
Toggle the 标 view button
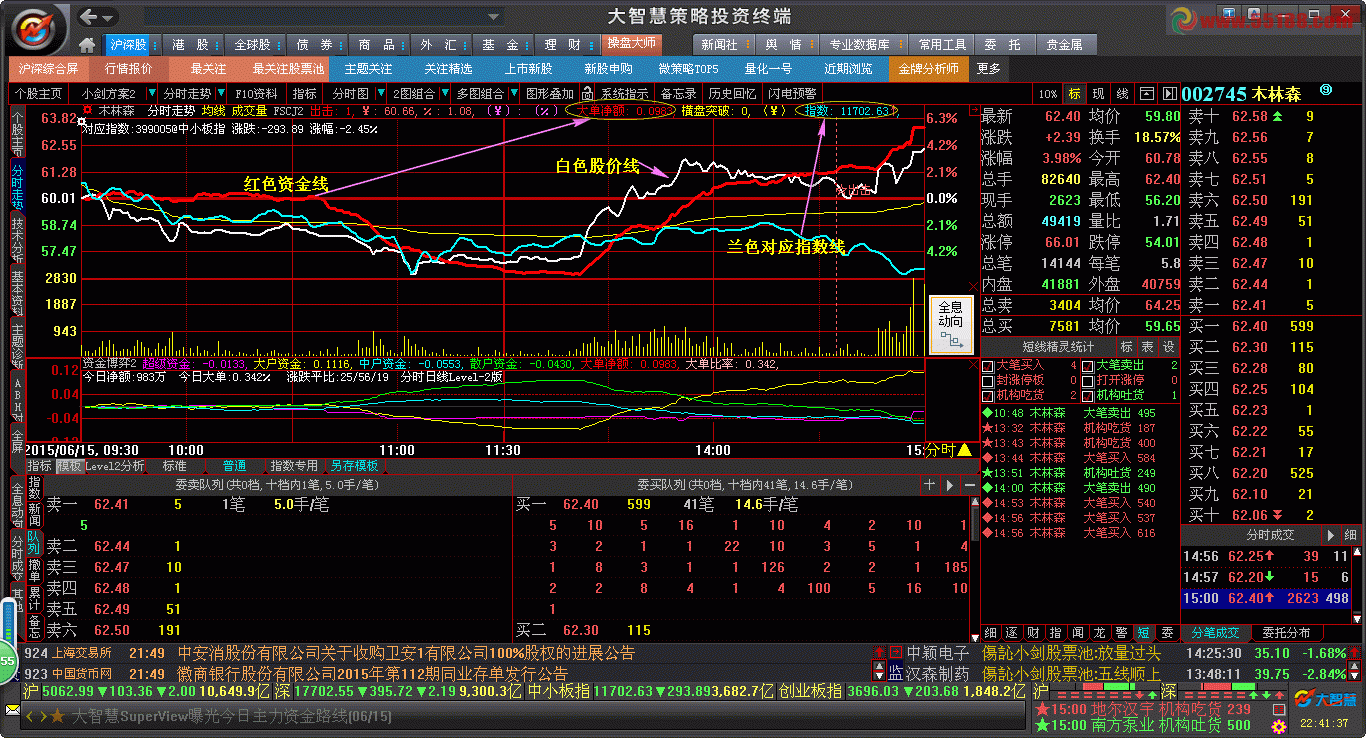pyautogui.click(x=1074, y=93)
